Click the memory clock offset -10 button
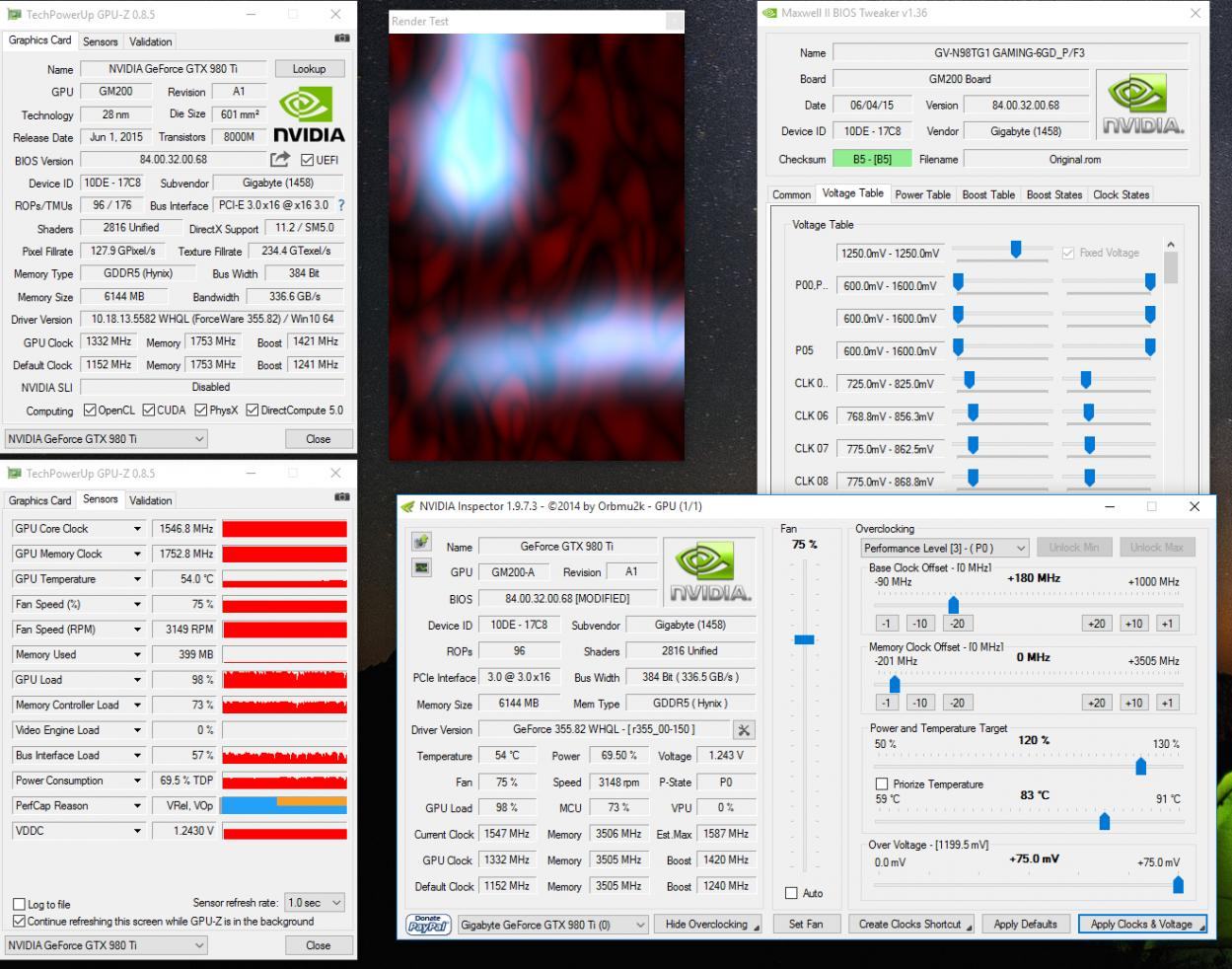Screen dimensions: 1232x969 click(920, 703)
